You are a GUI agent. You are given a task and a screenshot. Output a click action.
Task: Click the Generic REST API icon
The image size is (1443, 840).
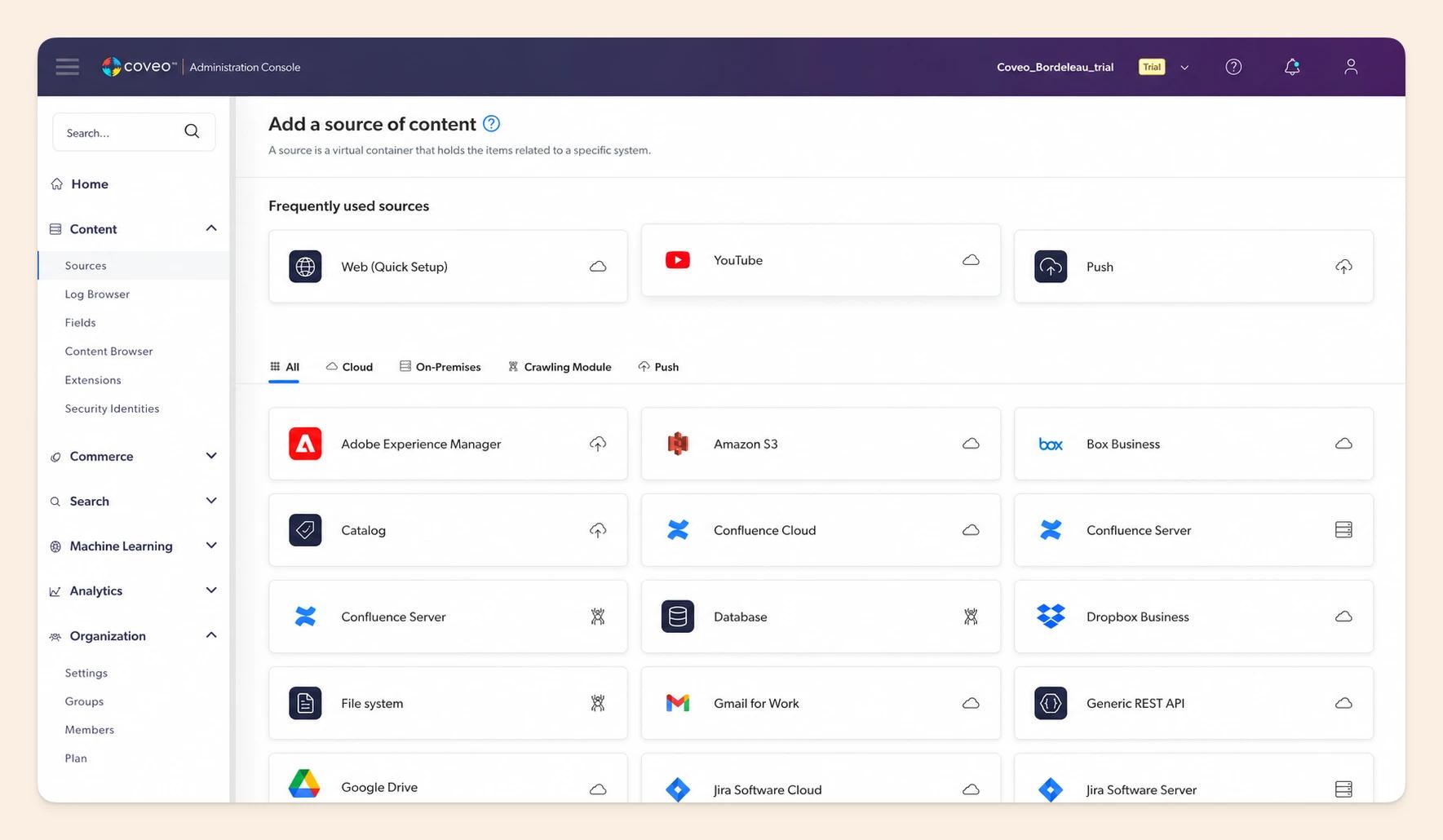(x=1051, y=703)
